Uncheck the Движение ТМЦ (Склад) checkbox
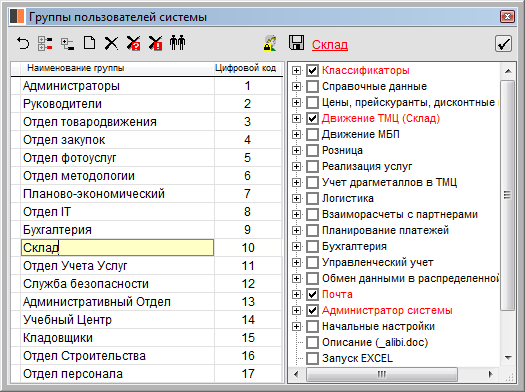 312,118
